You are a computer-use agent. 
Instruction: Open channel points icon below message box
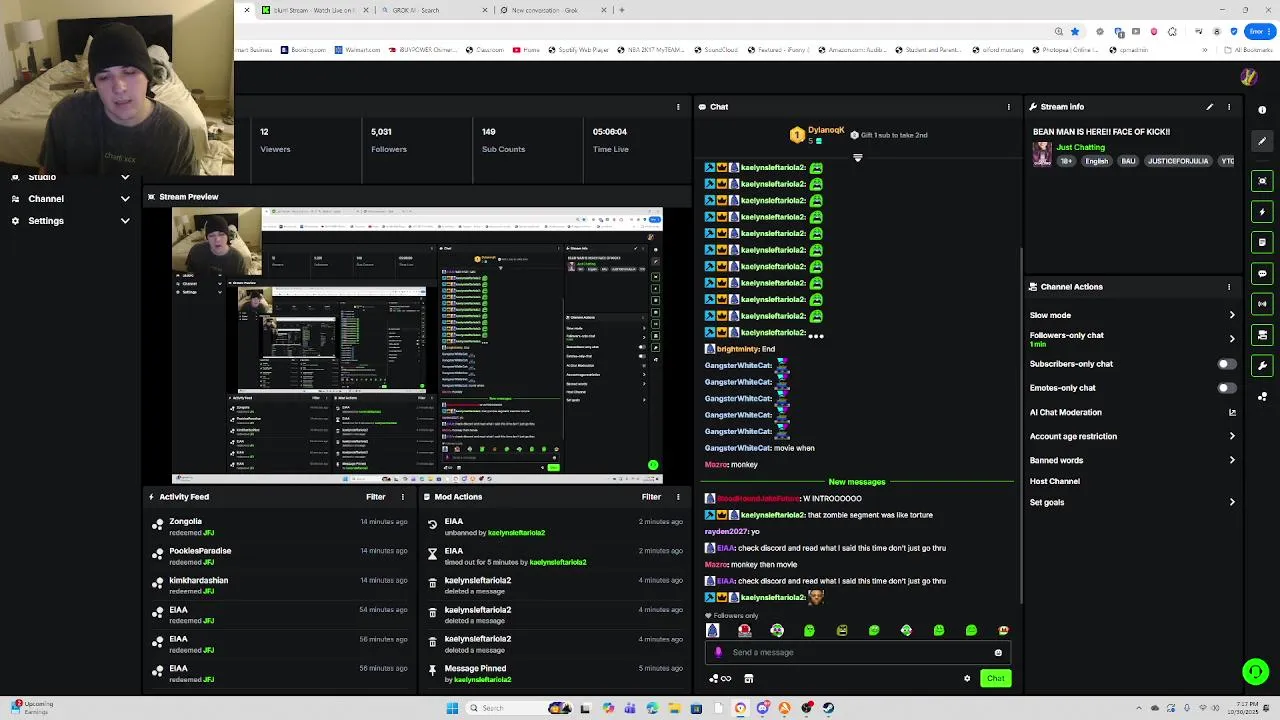[720, 679]
